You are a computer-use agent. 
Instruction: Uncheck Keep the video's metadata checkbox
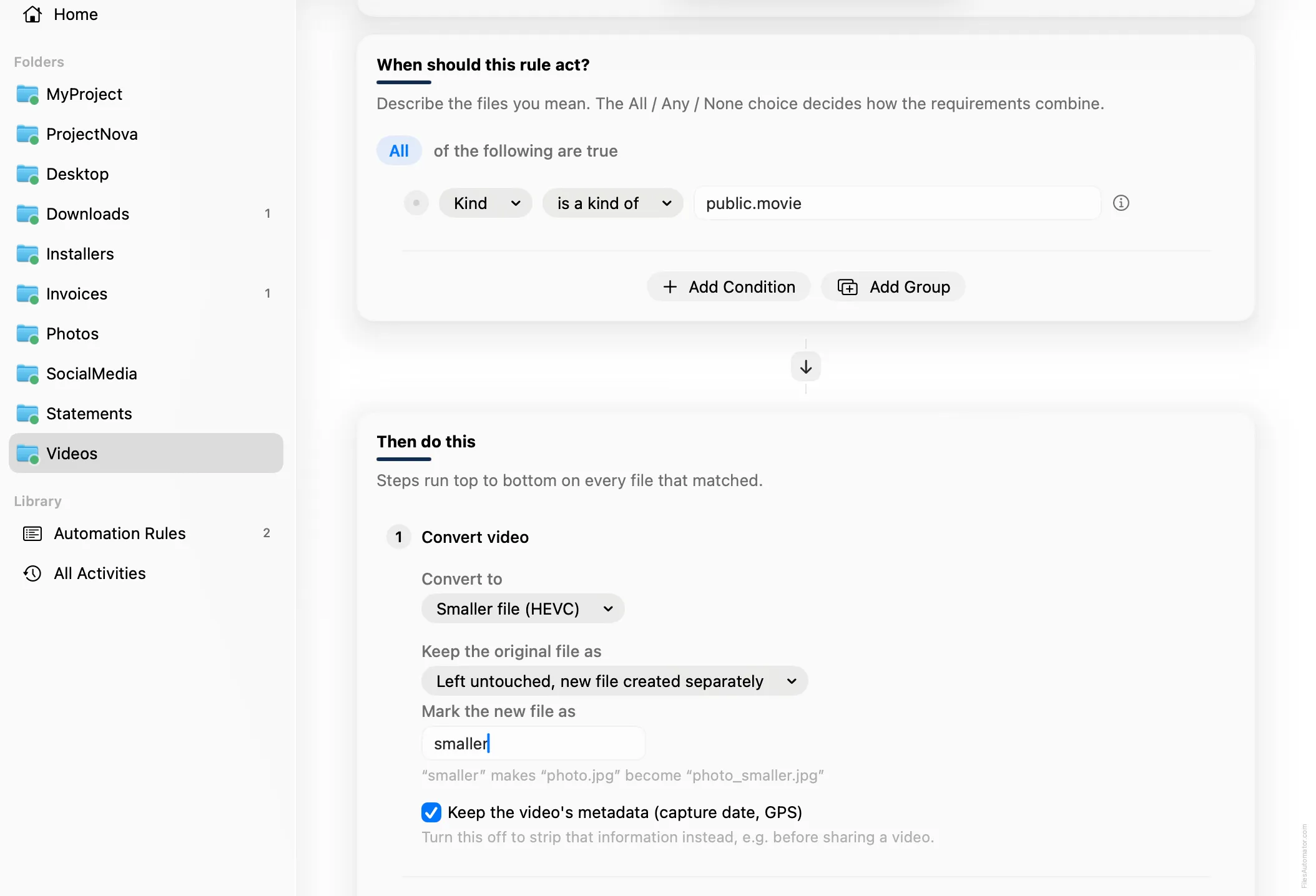tap(431, 812)
